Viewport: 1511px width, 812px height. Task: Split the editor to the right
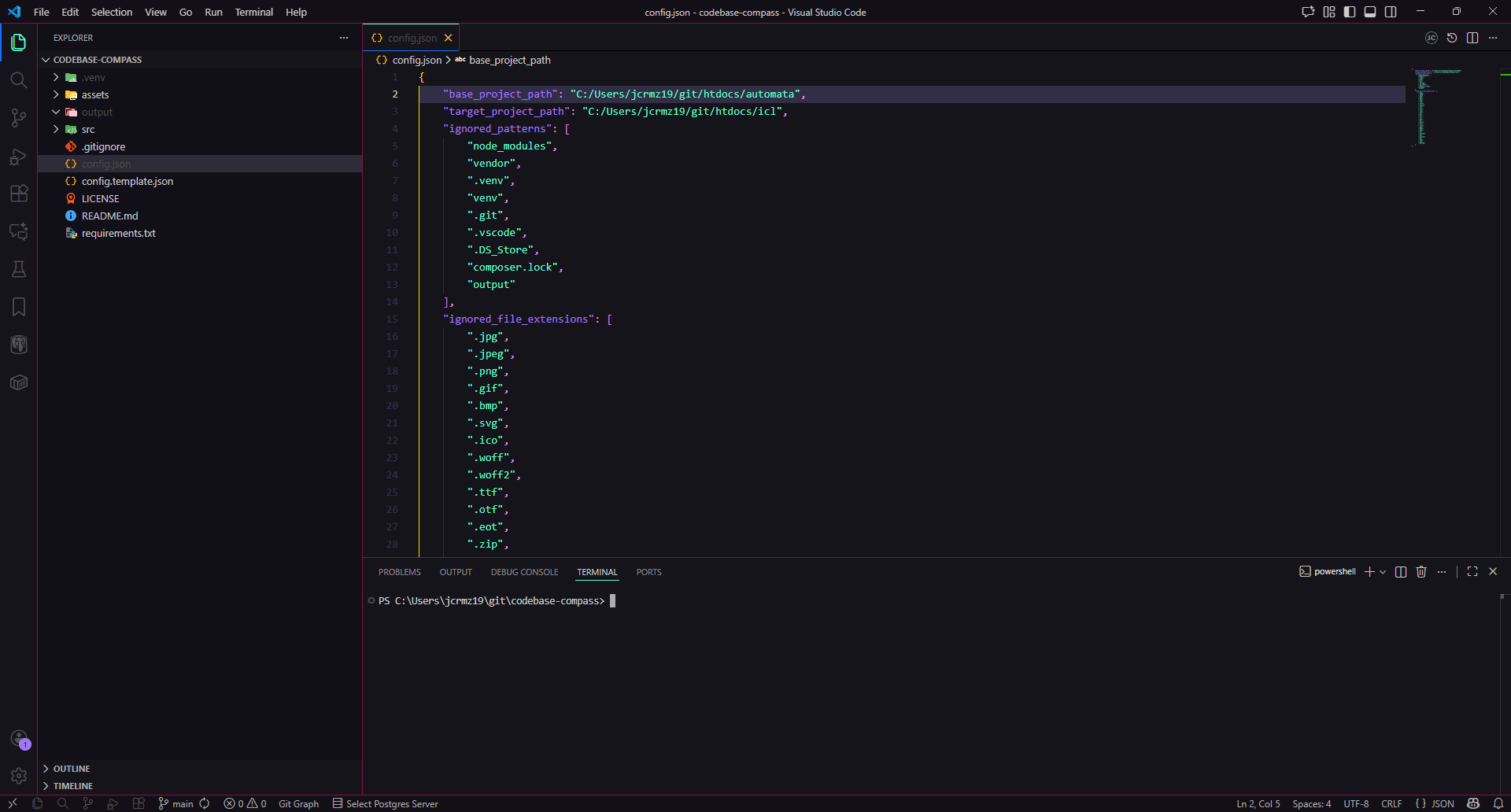point(1472,38)
